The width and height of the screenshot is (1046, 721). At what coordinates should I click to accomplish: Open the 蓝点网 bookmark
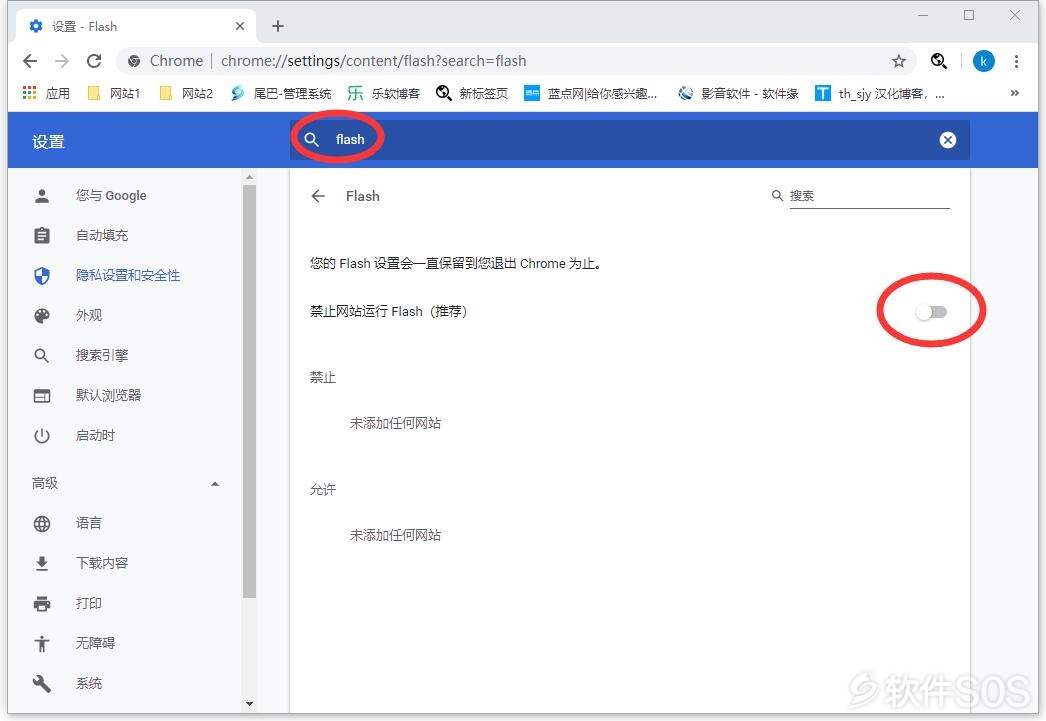[x=591, y=93]
